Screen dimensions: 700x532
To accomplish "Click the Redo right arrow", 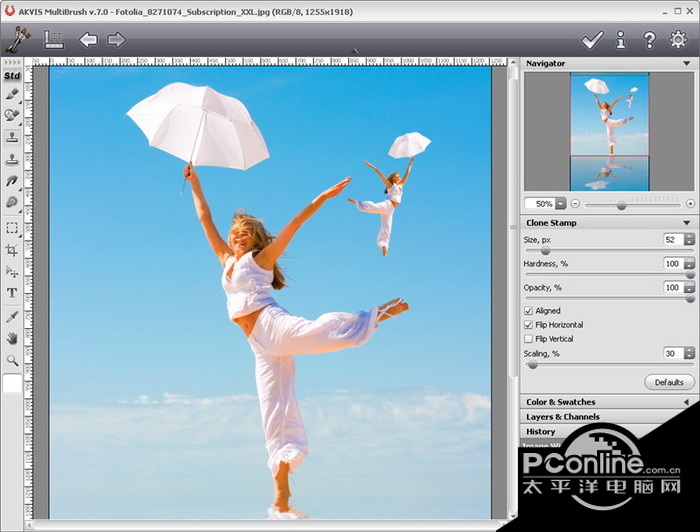I will (116, 40).
